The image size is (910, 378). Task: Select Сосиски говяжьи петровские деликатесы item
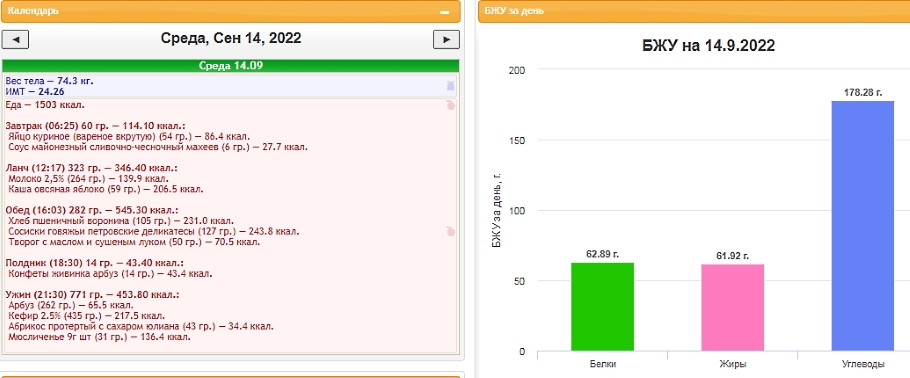(x=154, y=231)
